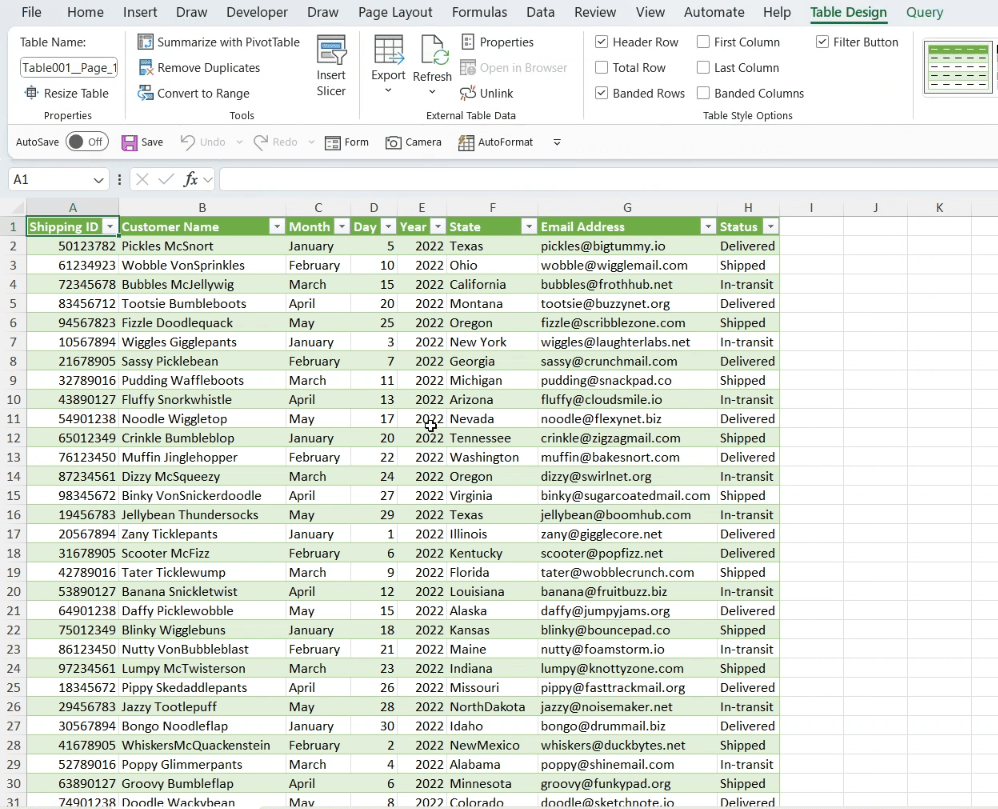Select the NorthDakota state cell
The image size is (998, 809).
pyautogui.click(x=492, y=707)
